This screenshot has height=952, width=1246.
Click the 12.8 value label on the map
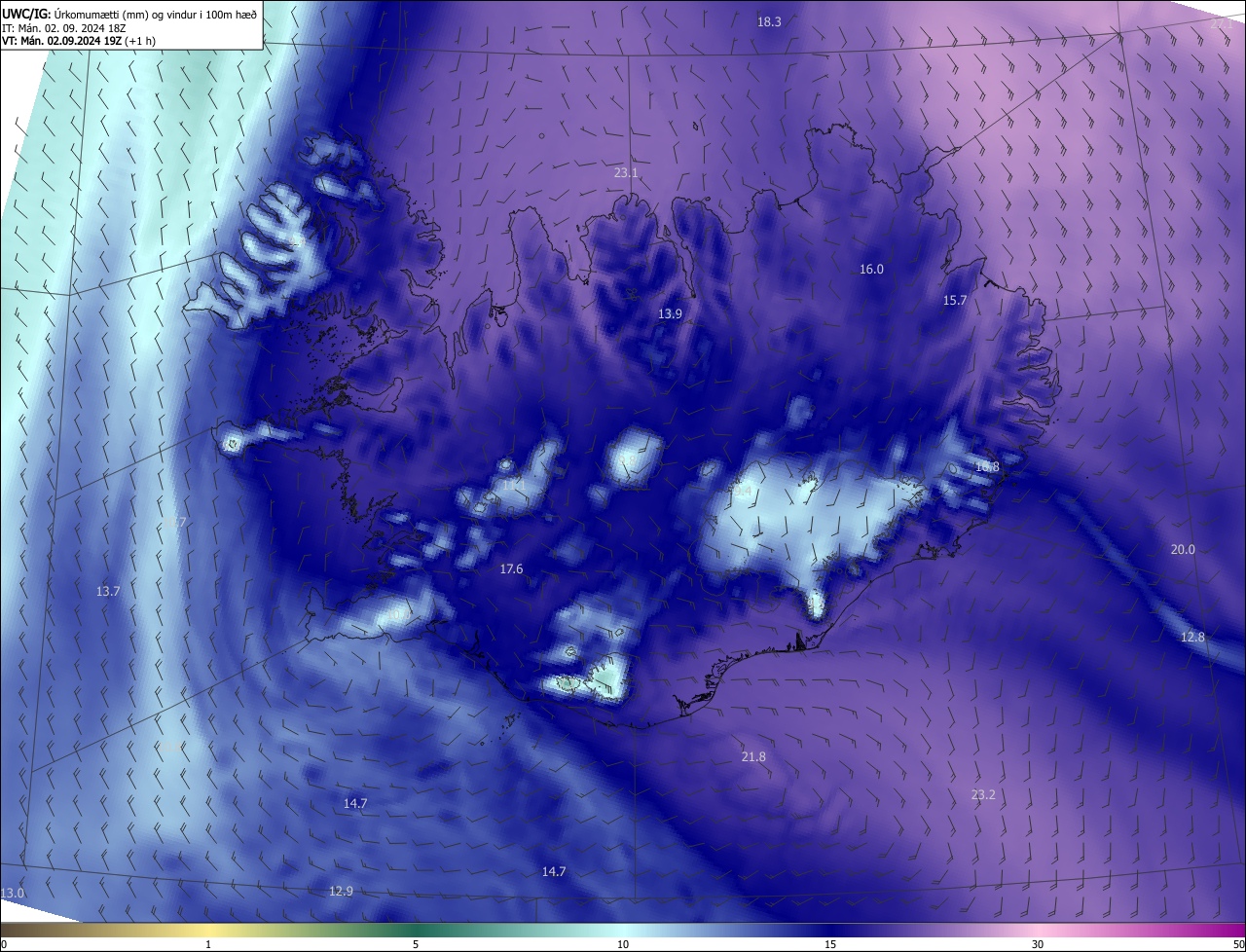pyautogui.click(x=1192, y=637)
